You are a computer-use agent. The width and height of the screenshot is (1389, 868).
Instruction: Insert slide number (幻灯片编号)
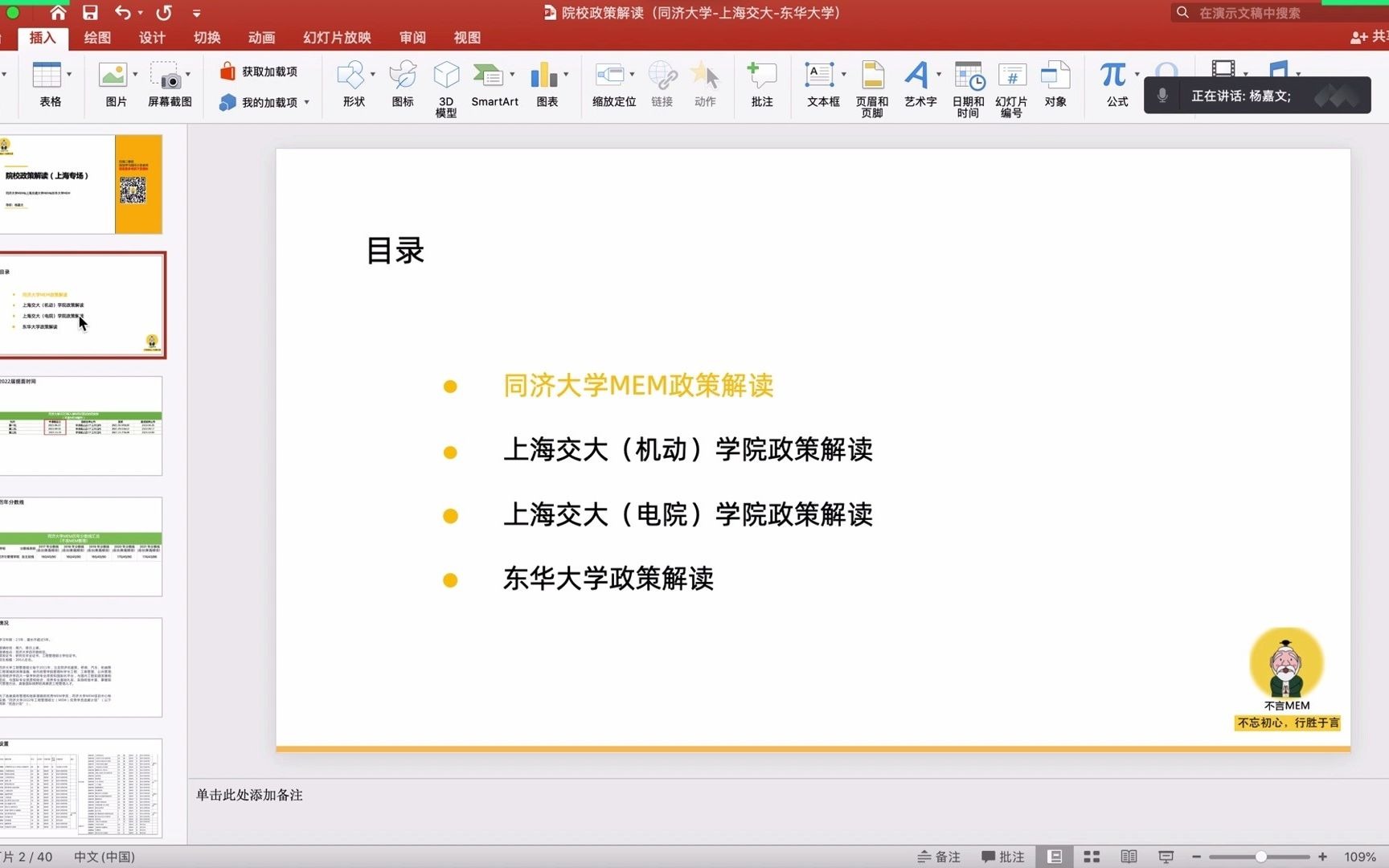(x=1011, y=88)
